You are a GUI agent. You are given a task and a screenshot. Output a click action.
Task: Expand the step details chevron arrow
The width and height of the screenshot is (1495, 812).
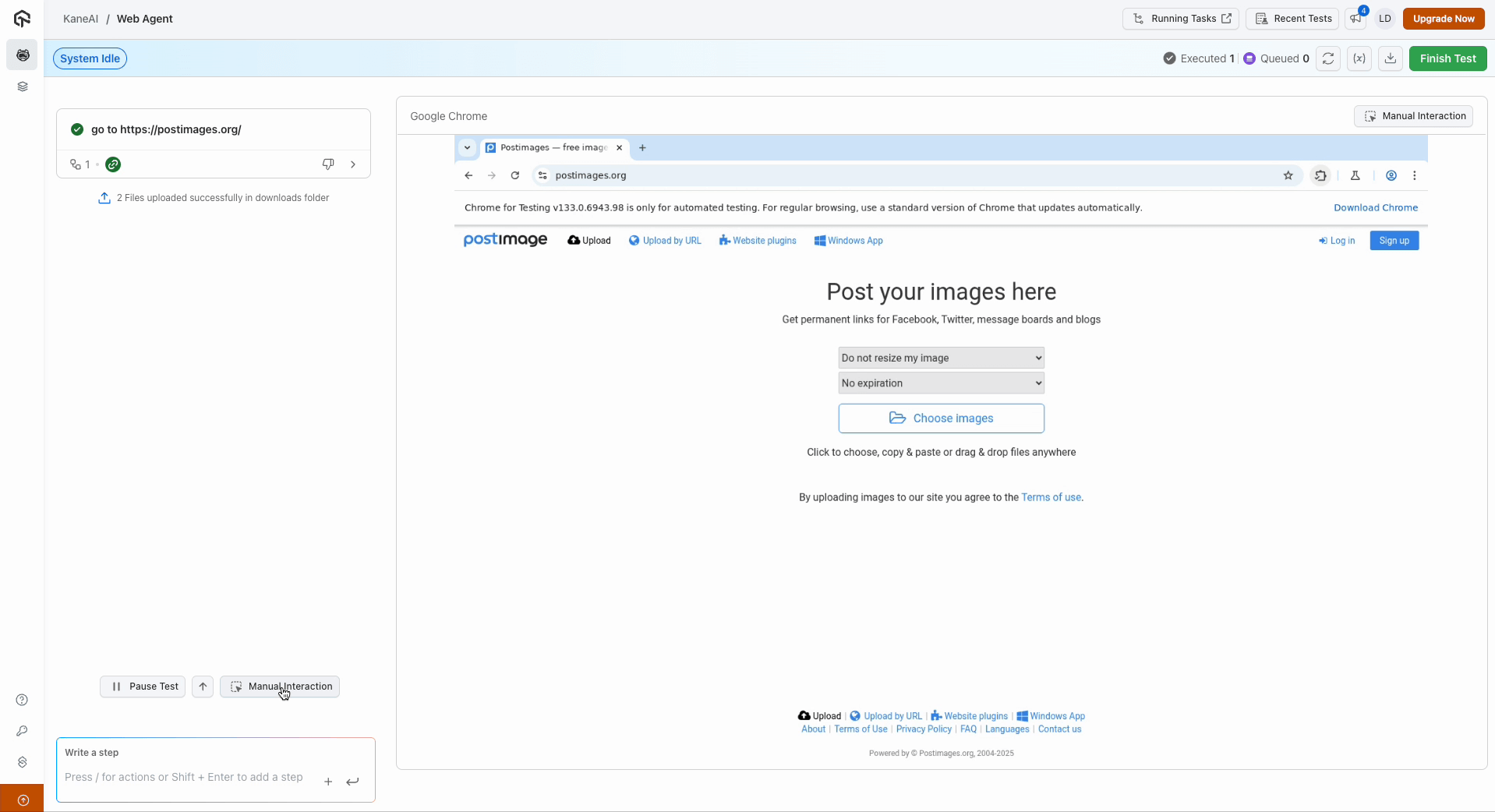coord(353,164)
